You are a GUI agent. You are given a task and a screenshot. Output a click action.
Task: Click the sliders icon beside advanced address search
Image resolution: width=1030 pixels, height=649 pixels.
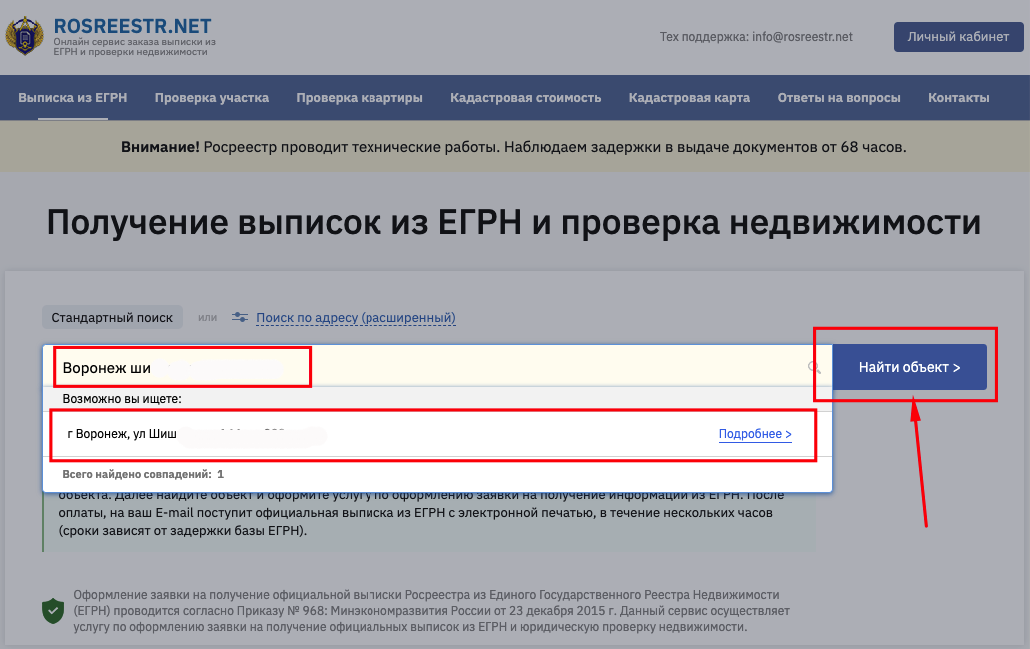(240, 317)
